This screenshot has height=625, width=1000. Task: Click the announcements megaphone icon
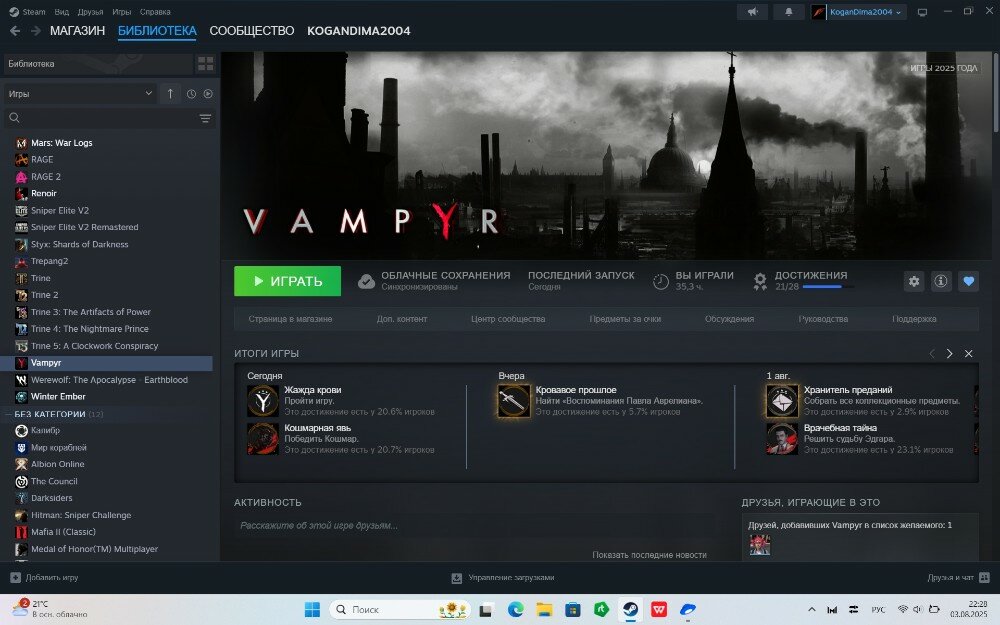click(x=753, y=12)
